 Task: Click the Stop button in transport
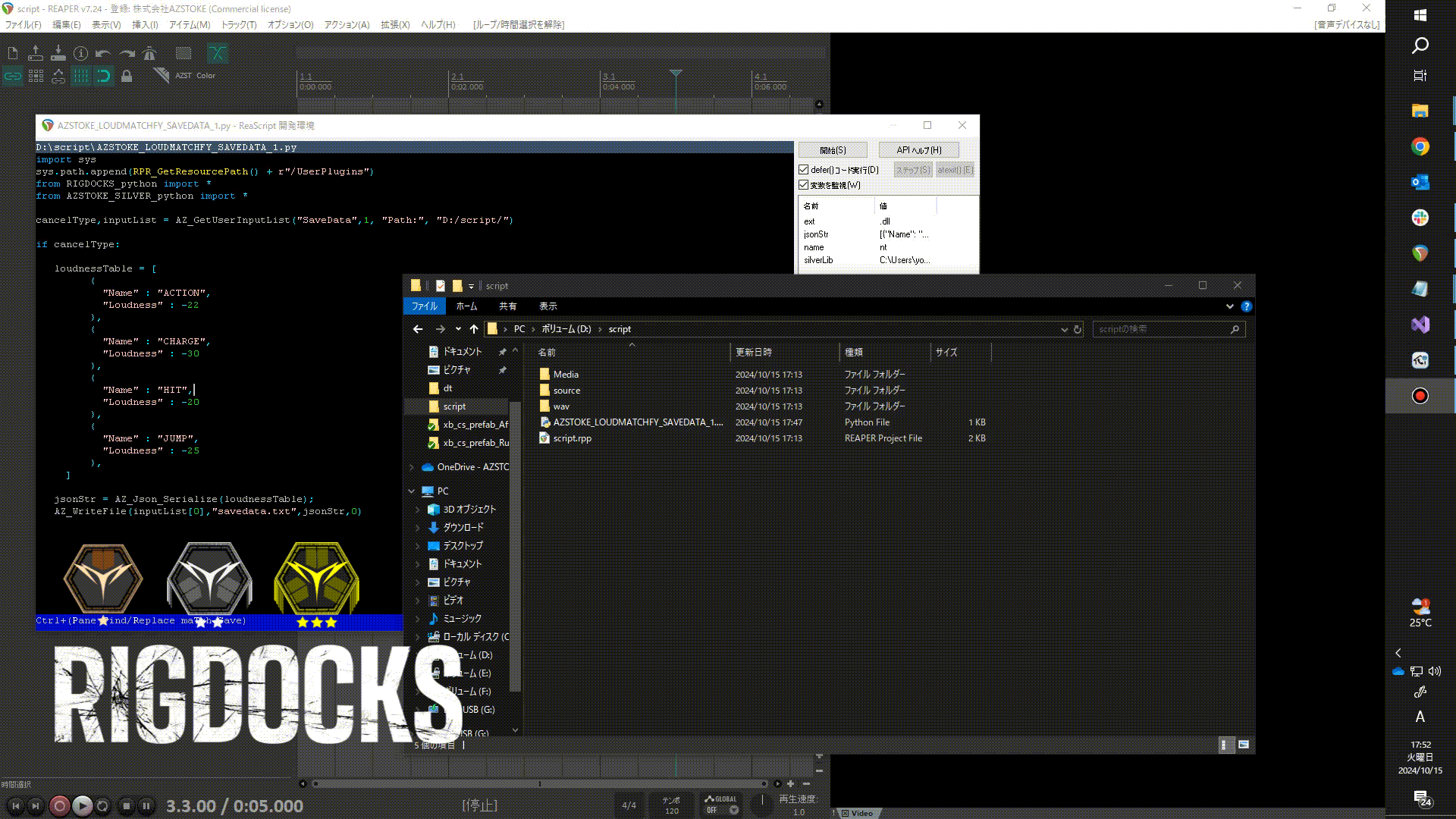tap(127, 806)
